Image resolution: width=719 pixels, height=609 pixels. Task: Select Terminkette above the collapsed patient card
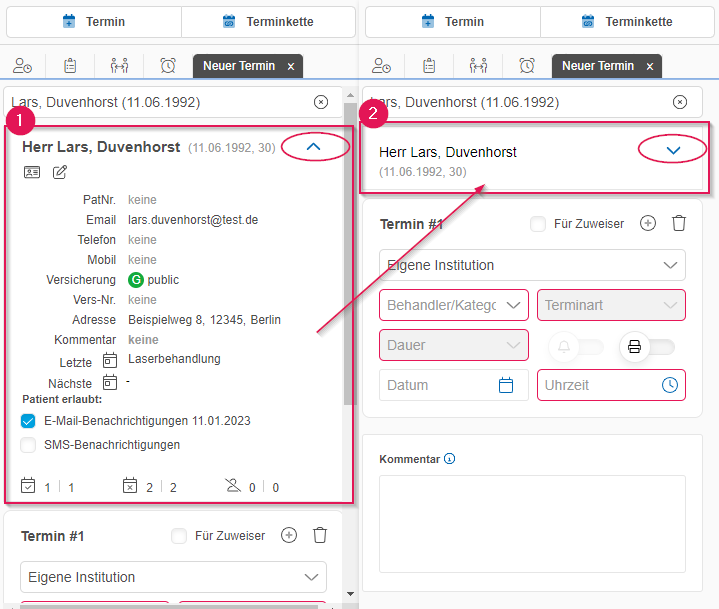point(629,22)
